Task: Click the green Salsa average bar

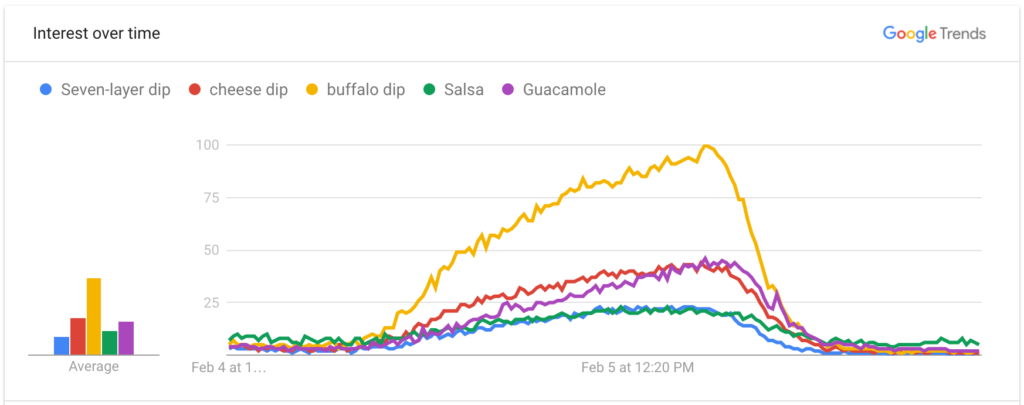Action: point(110,342)
